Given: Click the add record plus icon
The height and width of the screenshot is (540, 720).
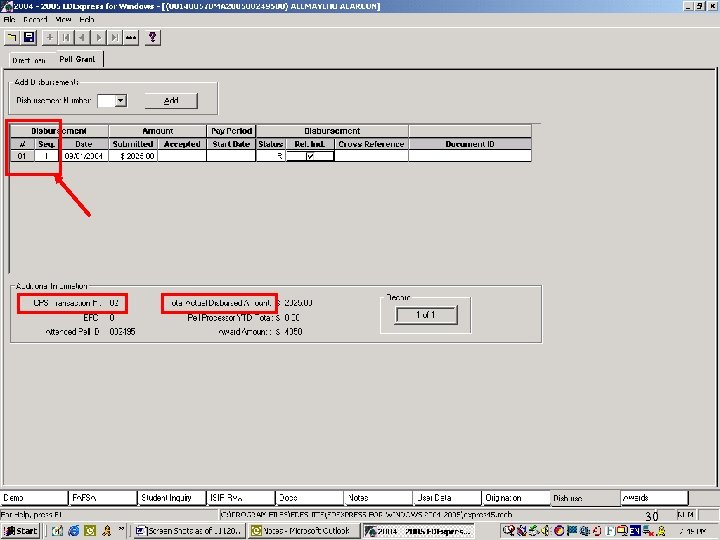Looking at the screenshot, I should click(50, 38).
